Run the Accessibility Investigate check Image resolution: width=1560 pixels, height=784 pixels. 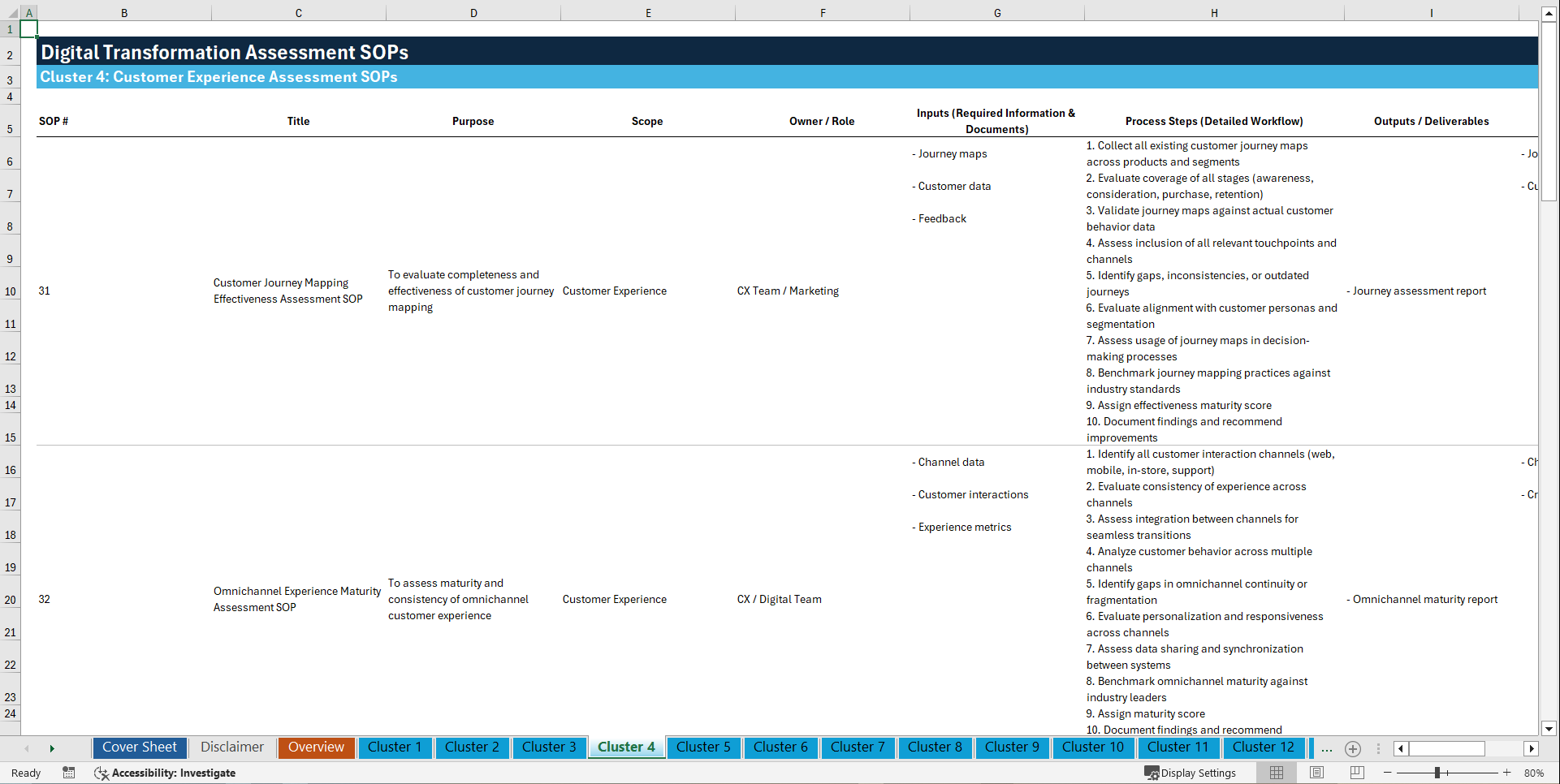point(166,773)
